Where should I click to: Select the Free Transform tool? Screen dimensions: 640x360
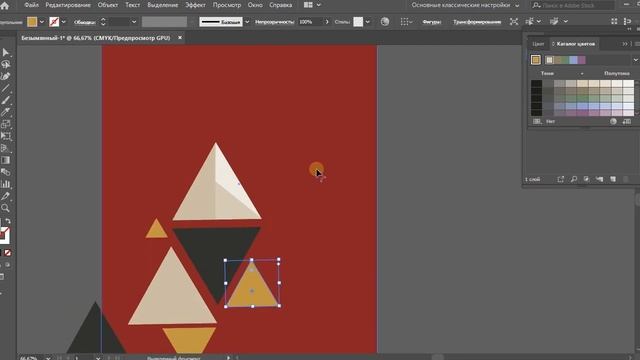pyautogui.click(x=6, y=136)
